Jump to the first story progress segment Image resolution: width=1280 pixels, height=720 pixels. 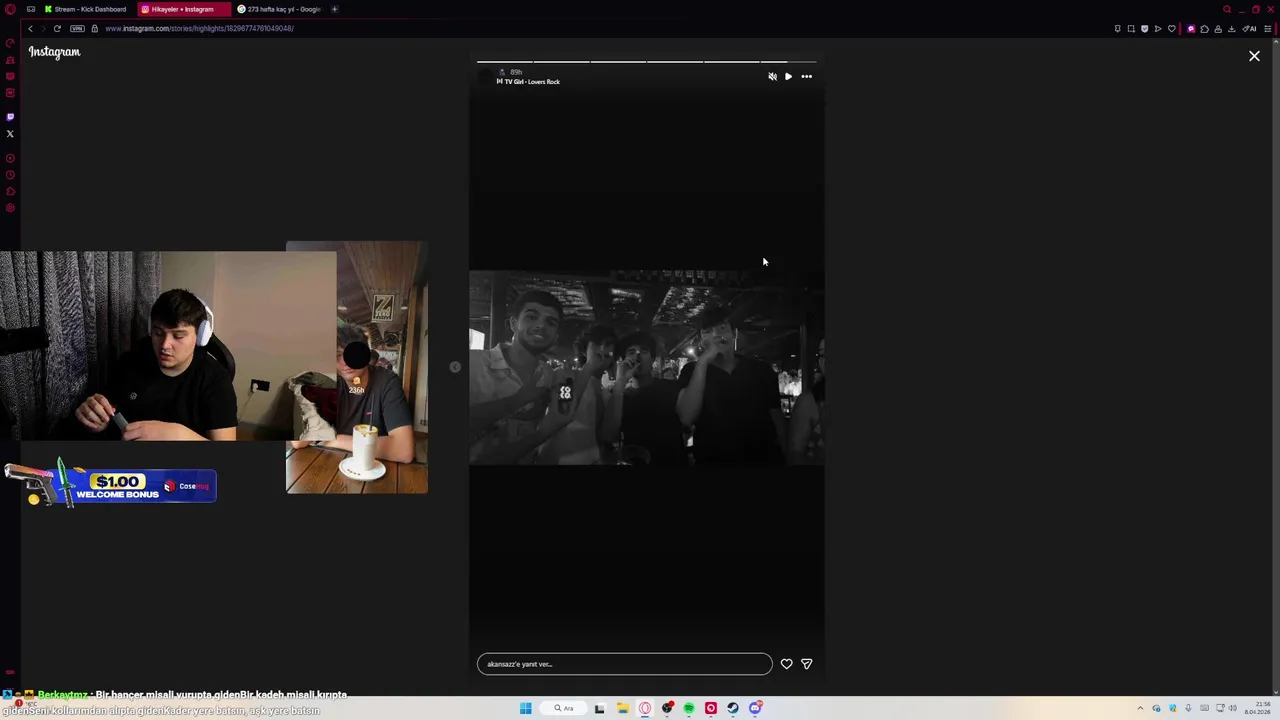pos(504,61)
